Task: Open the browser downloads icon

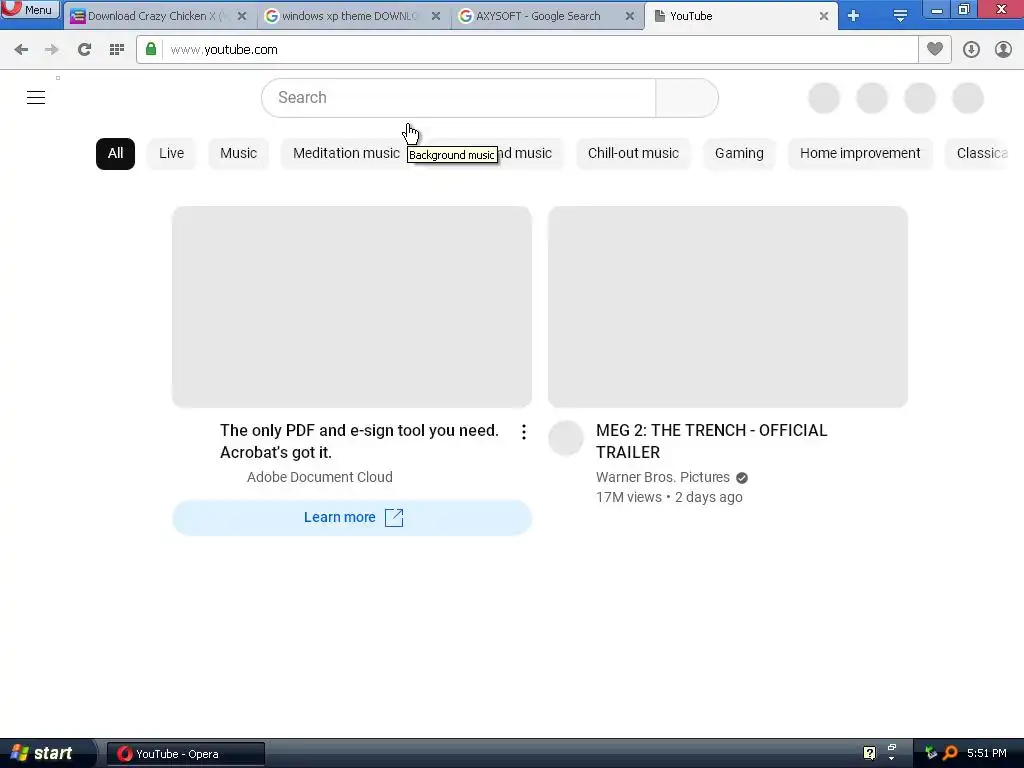Action: [x=971, y=50]
